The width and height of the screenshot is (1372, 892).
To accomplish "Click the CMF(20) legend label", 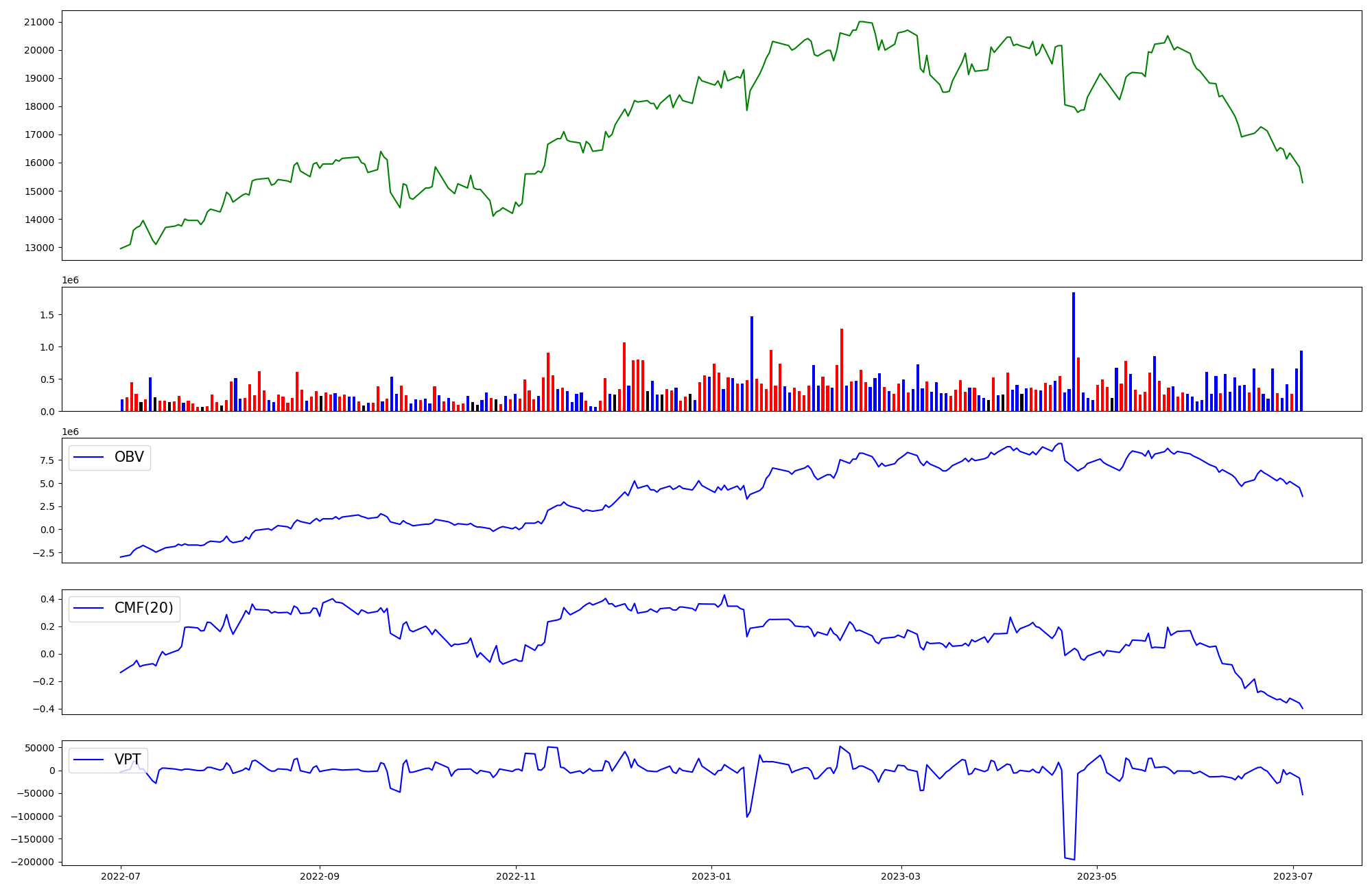I will 143,608.
